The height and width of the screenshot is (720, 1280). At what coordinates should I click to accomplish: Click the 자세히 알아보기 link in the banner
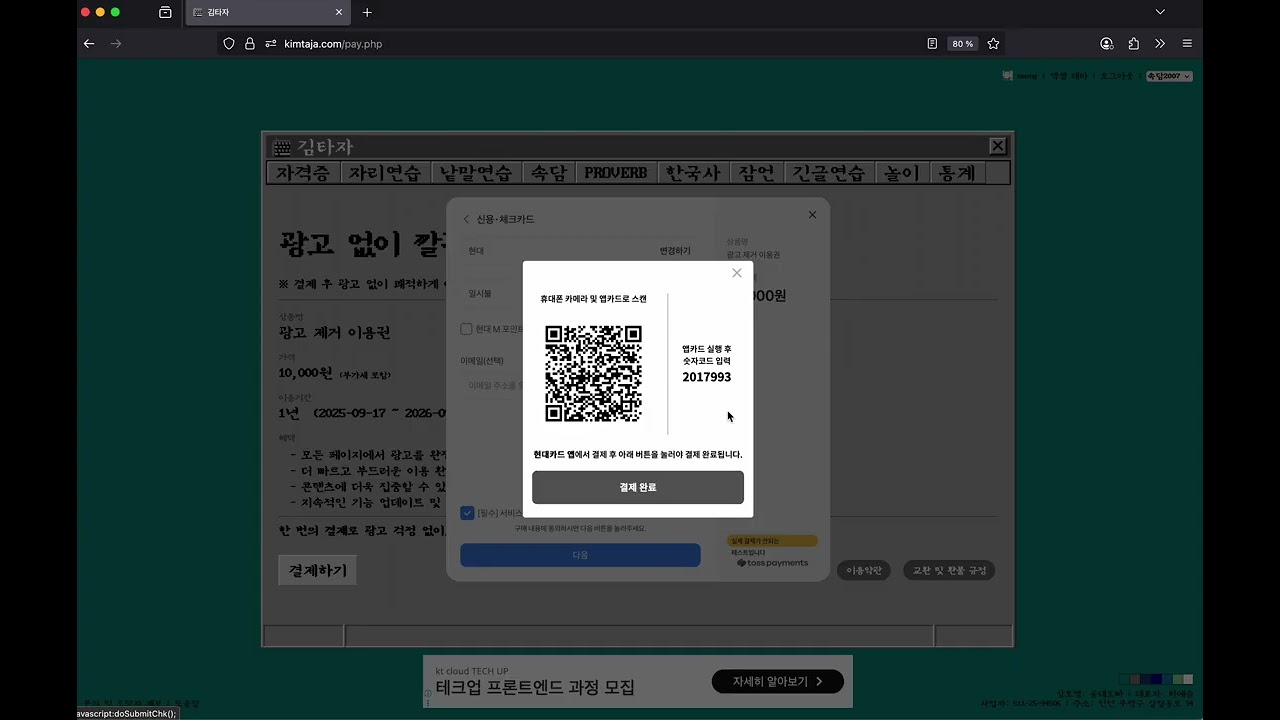778,681
